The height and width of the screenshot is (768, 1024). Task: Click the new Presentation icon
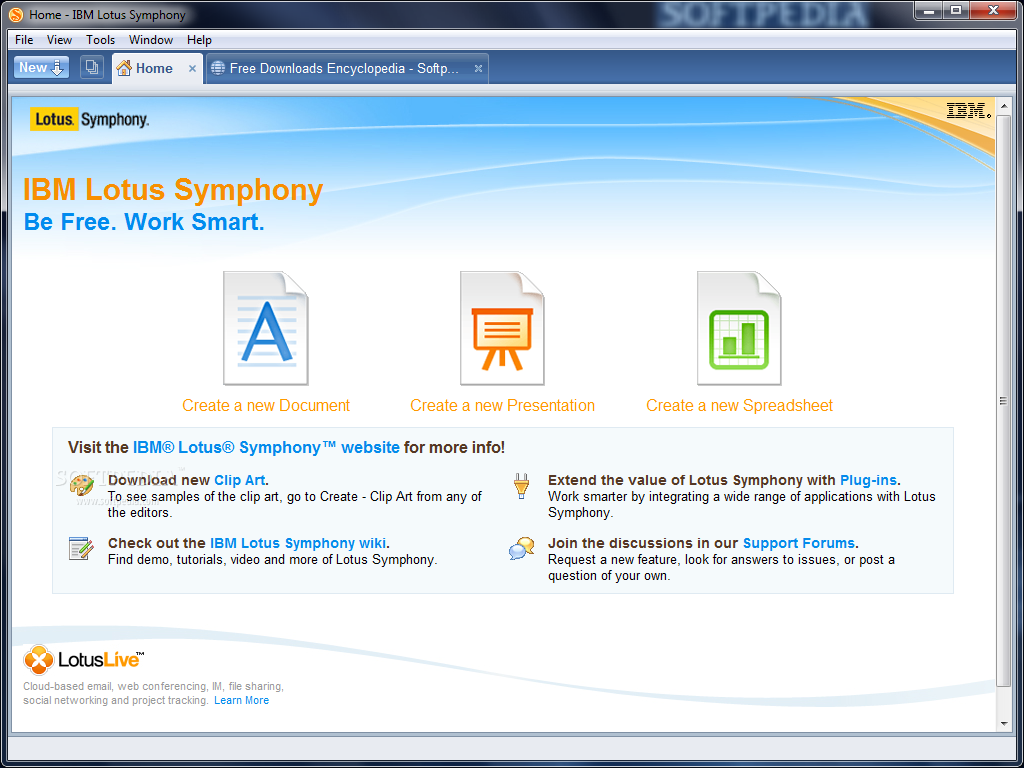point(502,328)
